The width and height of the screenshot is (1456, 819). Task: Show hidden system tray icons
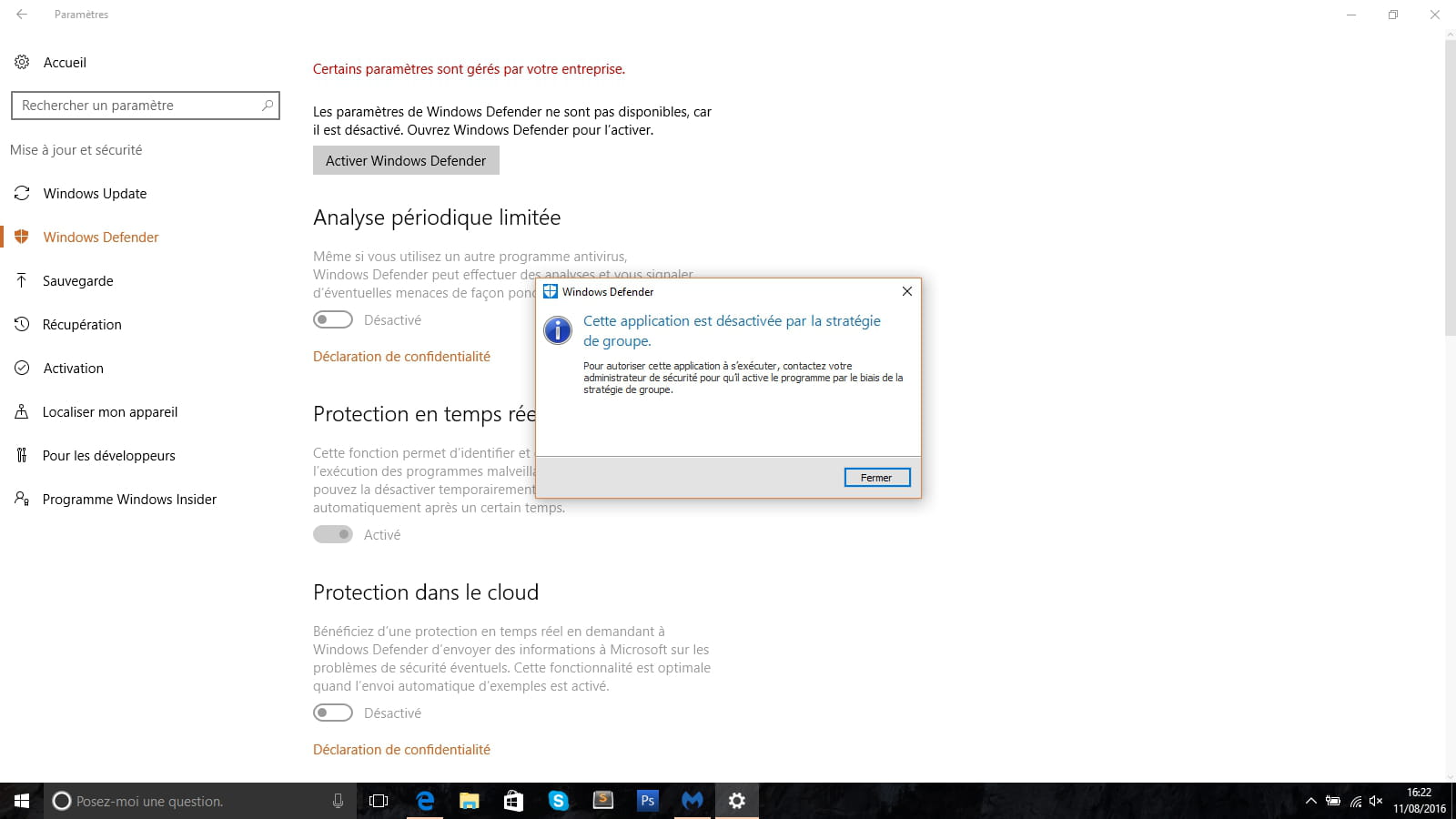1311,801
